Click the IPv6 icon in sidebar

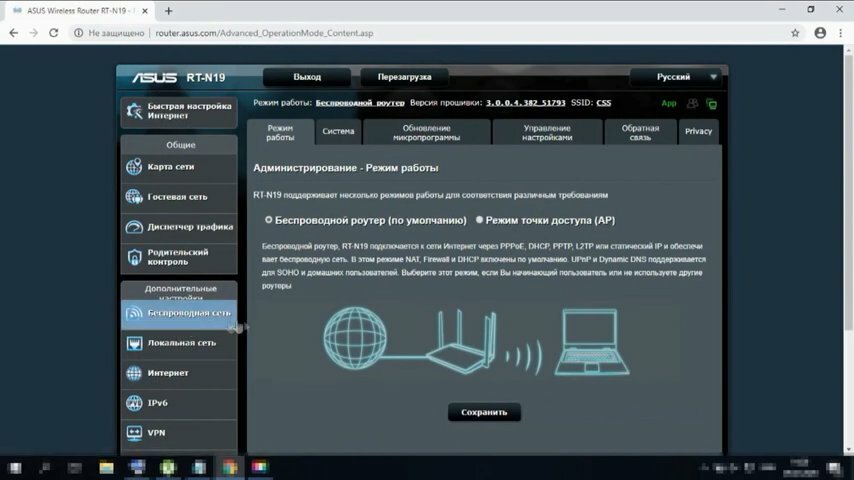click(x=134, y=403)
